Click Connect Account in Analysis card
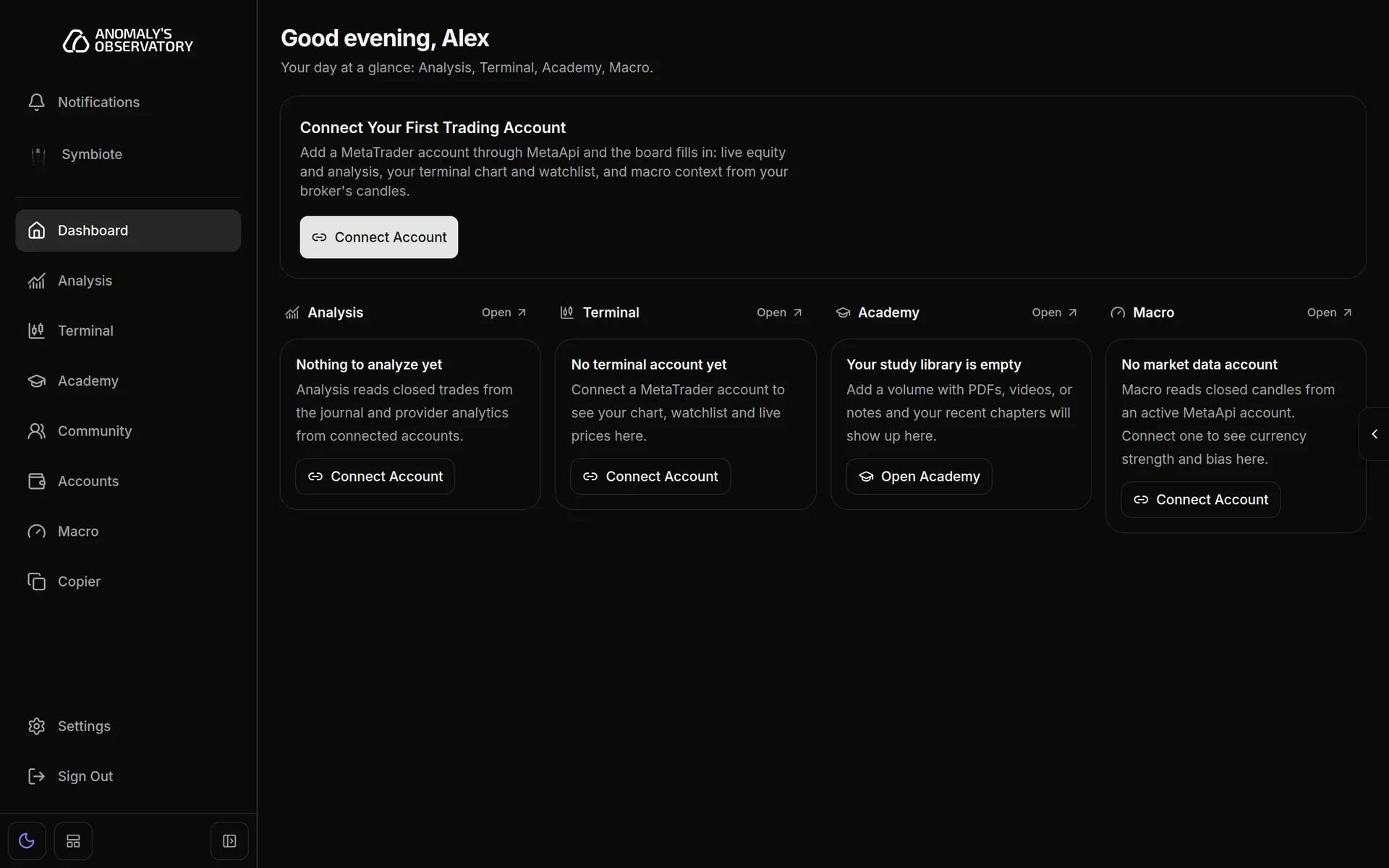Viewport: 1389px width, 868px height. pyautogui.click(x=375, y=477)
